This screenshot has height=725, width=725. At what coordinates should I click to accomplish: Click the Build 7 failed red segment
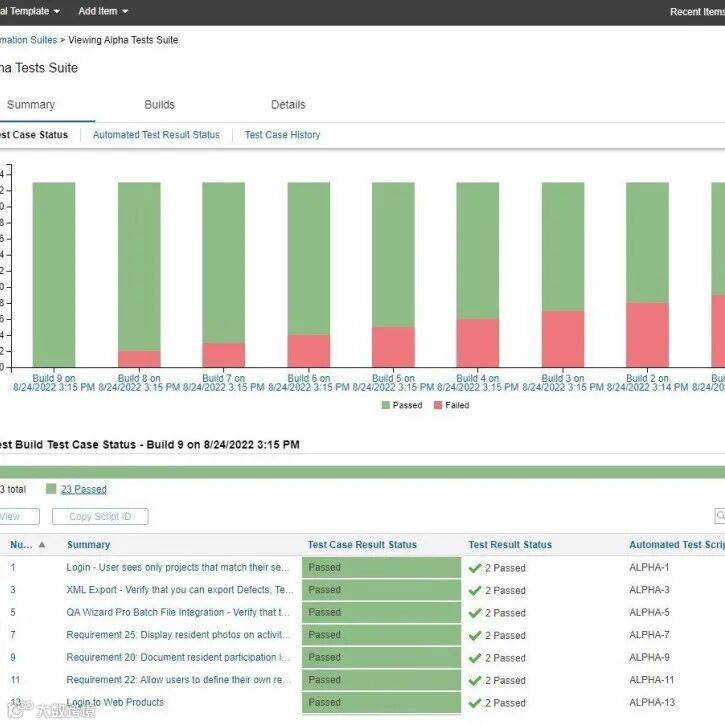point(224,355)
